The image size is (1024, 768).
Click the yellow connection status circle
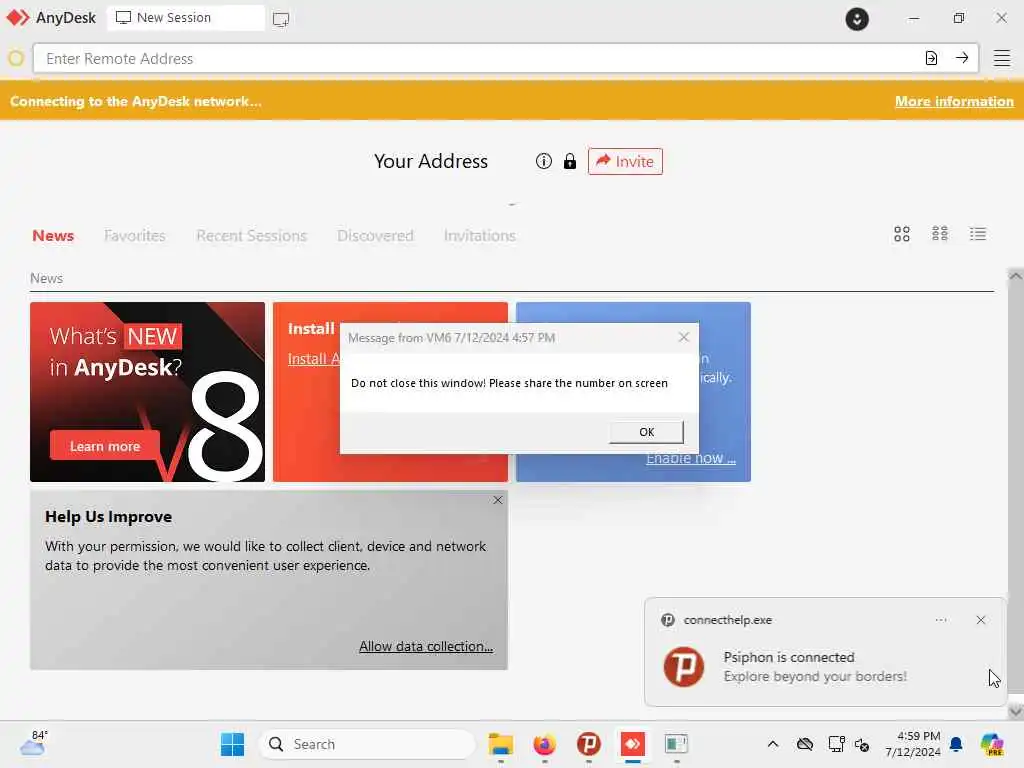(x=16, y=59)
